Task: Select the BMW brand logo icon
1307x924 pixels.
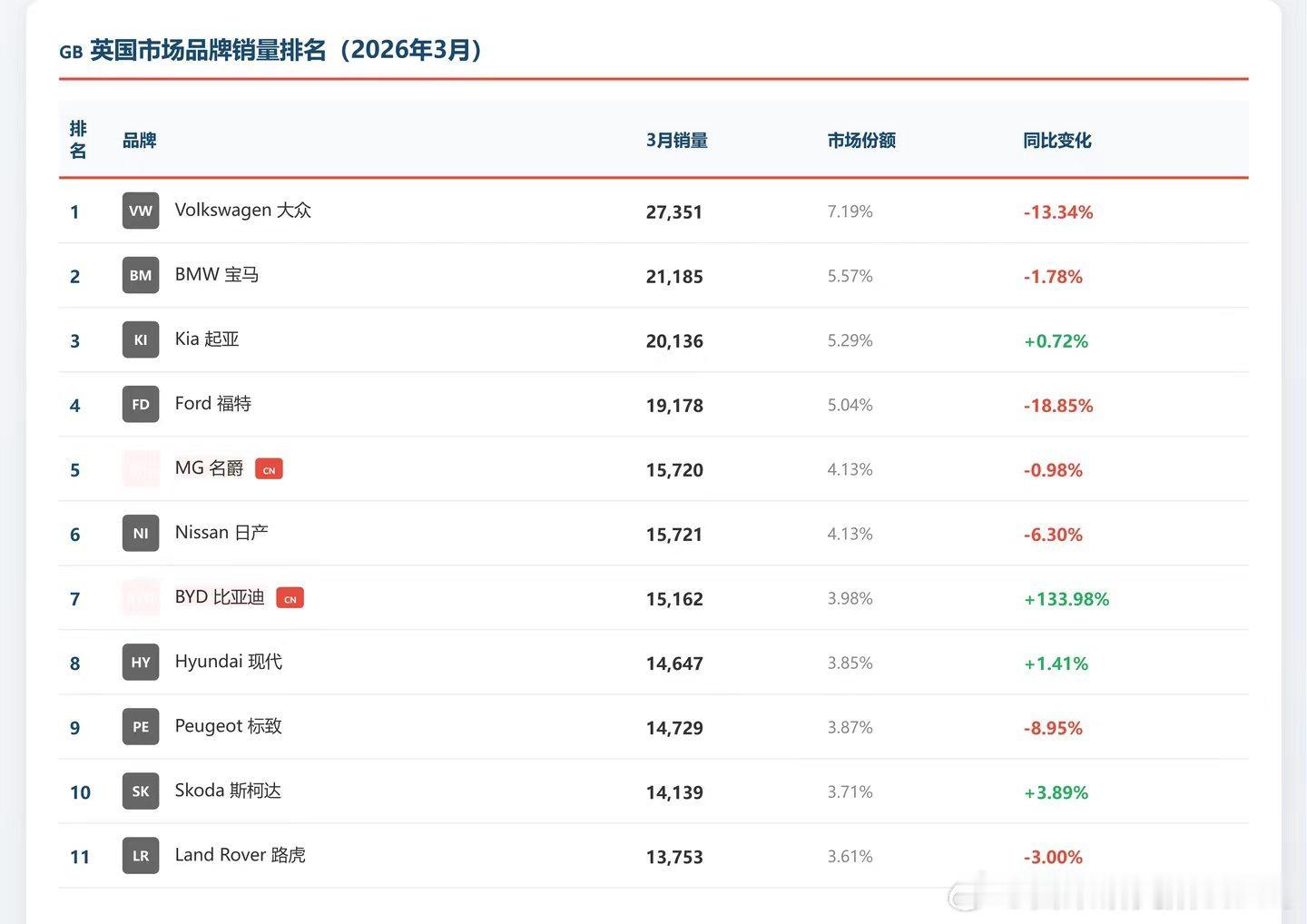Action: tap(140, 275)
